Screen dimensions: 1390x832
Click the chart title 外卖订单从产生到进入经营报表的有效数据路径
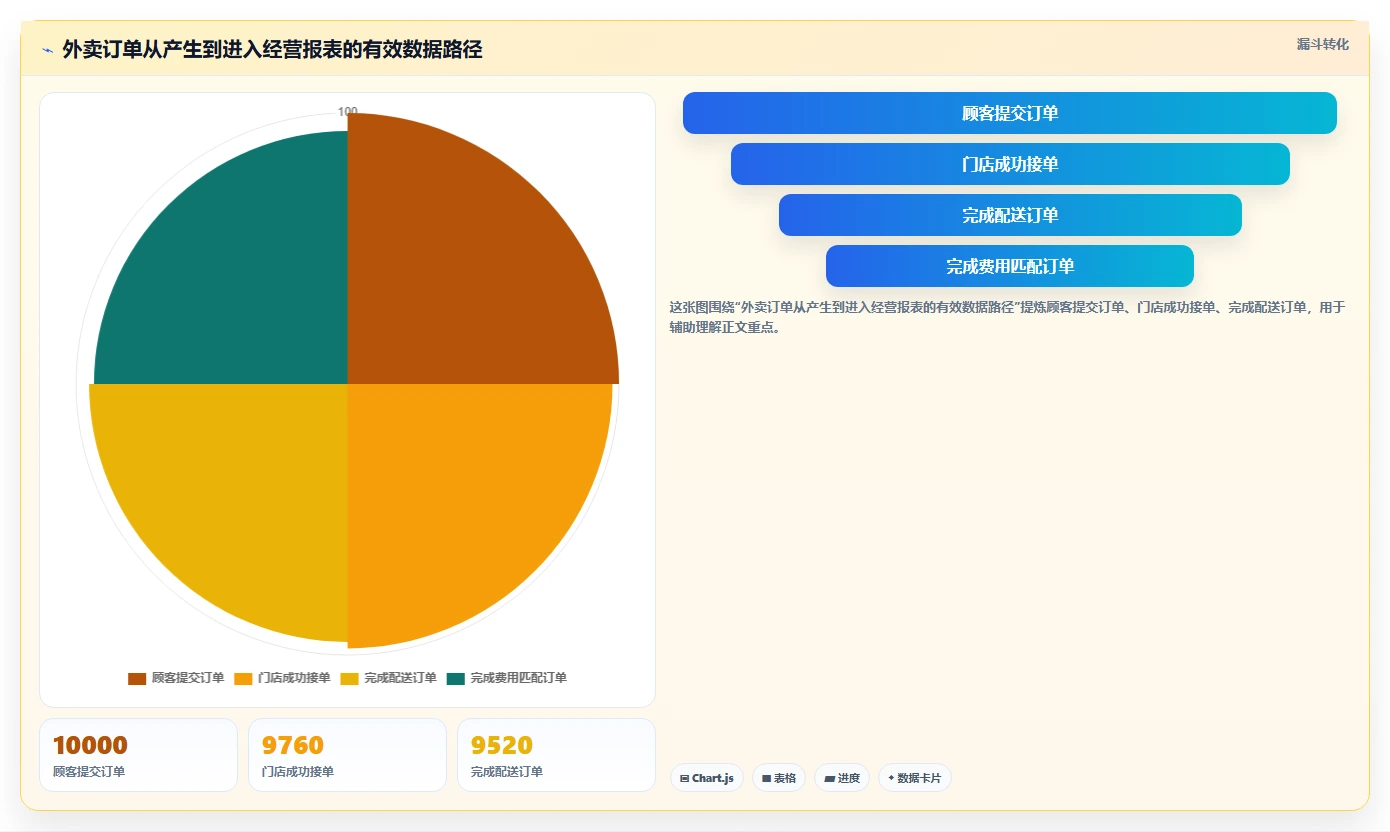272,50
